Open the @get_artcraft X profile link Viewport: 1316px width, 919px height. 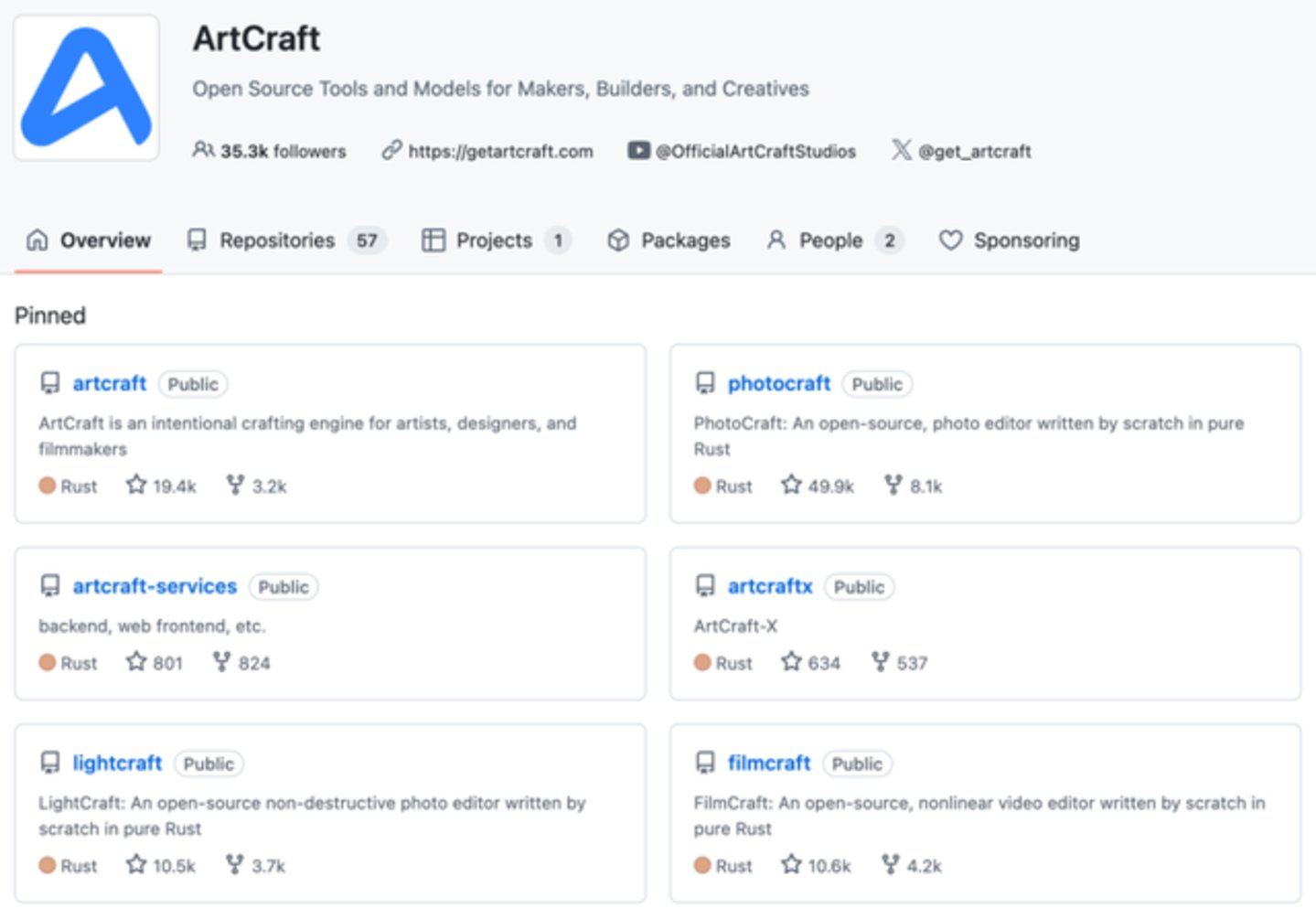975,151
